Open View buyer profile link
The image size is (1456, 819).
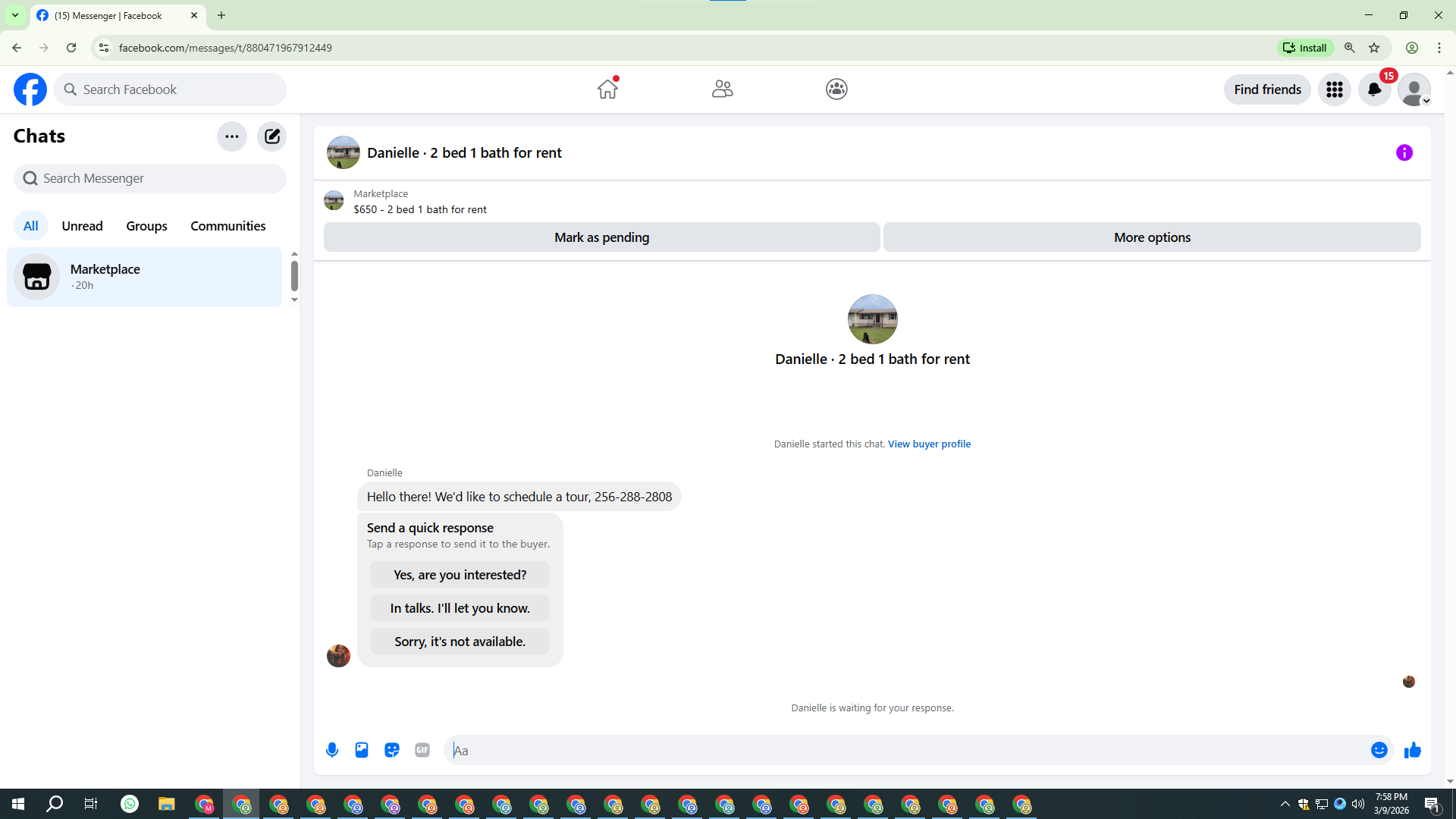pos(929,444)
